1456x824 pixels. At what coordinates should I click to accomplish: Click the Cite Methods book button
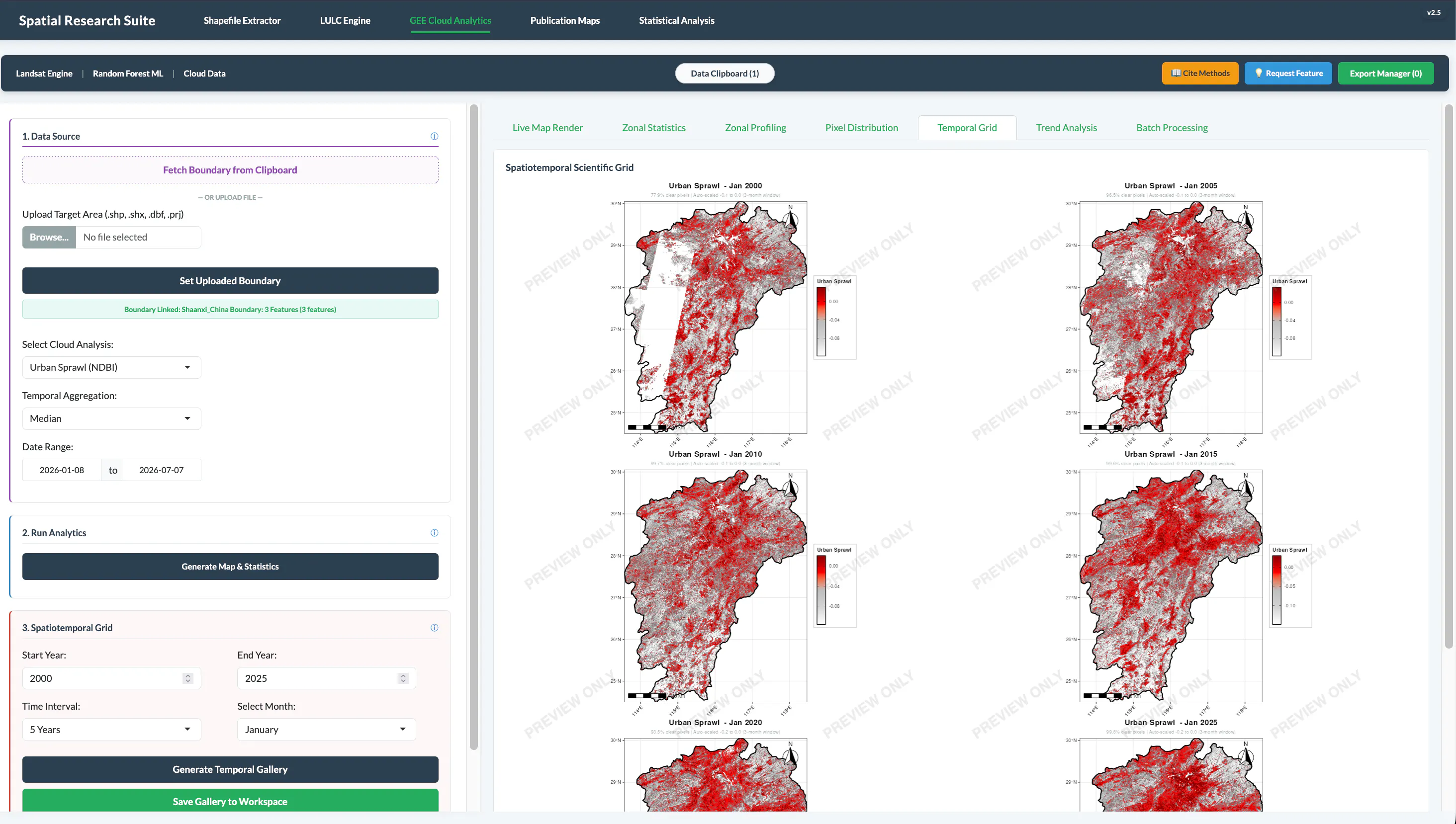(1200, 73)
